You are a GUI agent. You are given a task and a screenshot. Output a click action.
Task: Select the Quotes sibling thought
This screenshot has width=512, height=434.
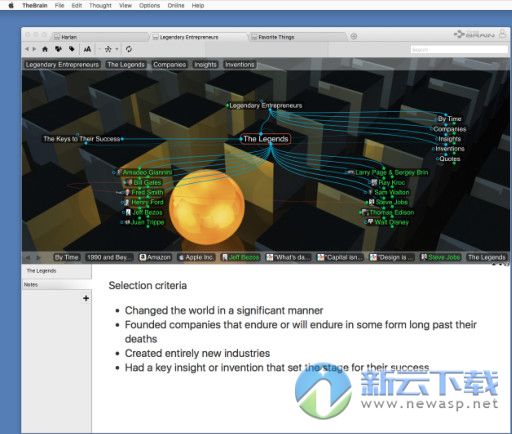point(449,159)
